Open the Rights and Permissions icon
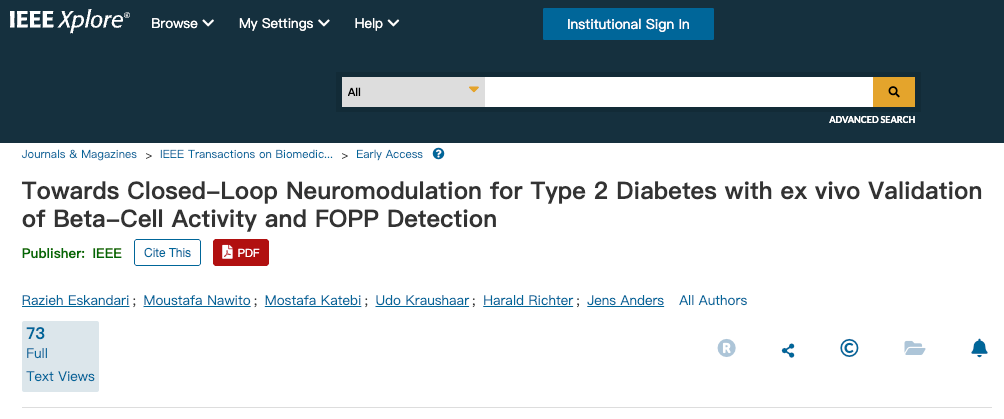 point(726,349)
